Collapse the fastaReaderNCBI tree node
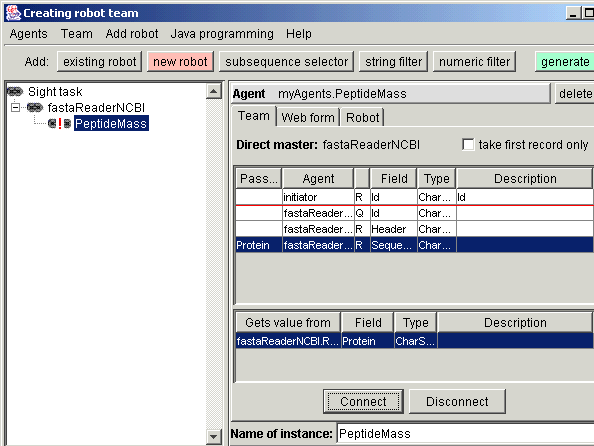Screen dimensions: 594x446 (16, 108)
